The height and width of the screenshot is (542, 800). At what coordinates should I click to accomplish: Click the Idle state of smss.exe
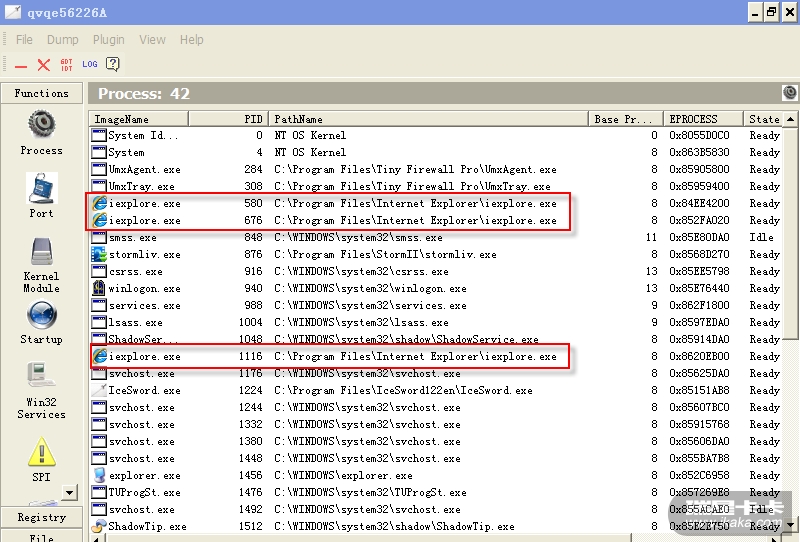click(761, 237)
